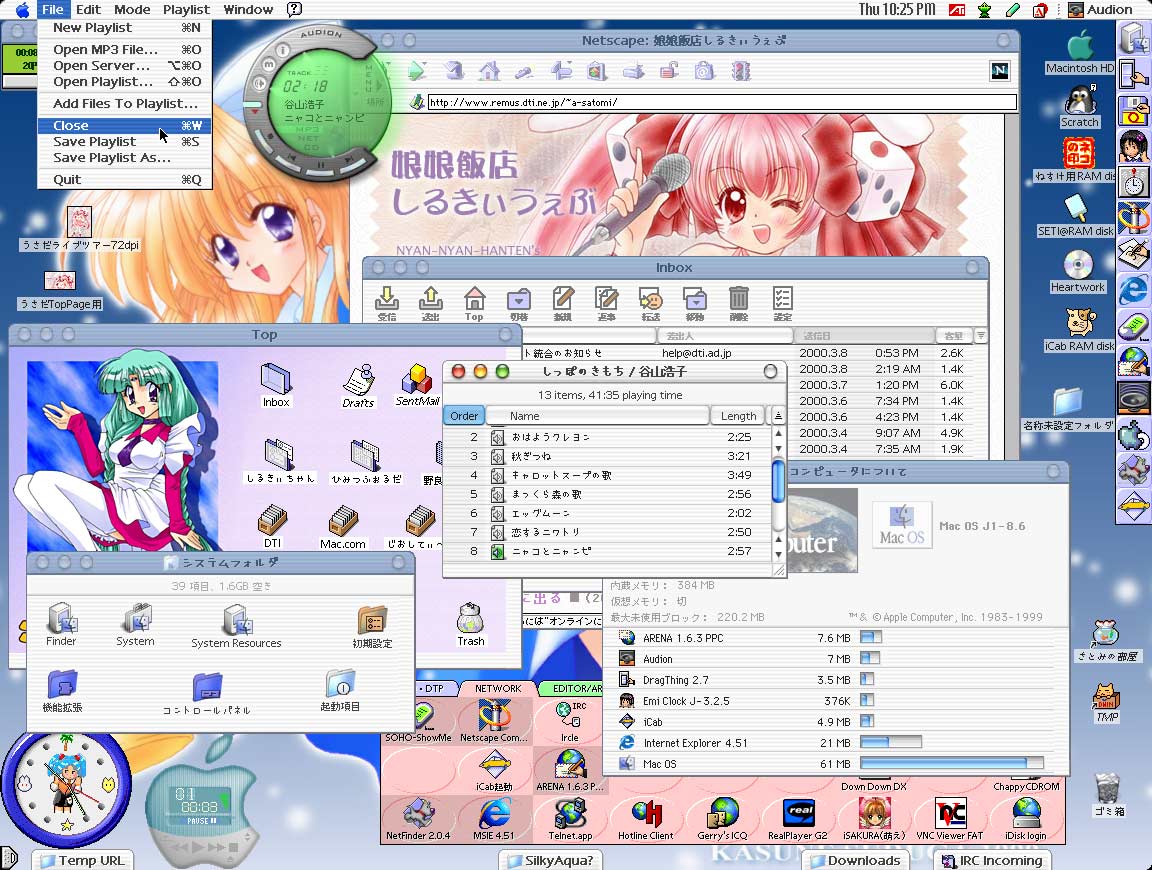Click the Internet Explorer 4.51 memory row
The width and height of the screenshot is (1152, 870).
pyautogui.click(x=836, y=743)
